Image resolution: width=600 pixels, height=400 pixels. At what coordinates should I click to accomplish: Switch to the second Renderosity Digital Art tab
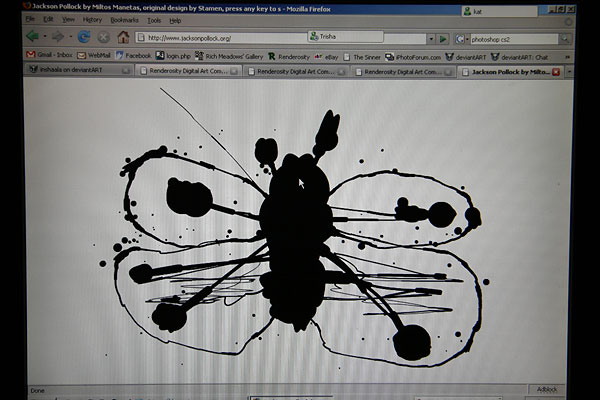coord(296,71)
